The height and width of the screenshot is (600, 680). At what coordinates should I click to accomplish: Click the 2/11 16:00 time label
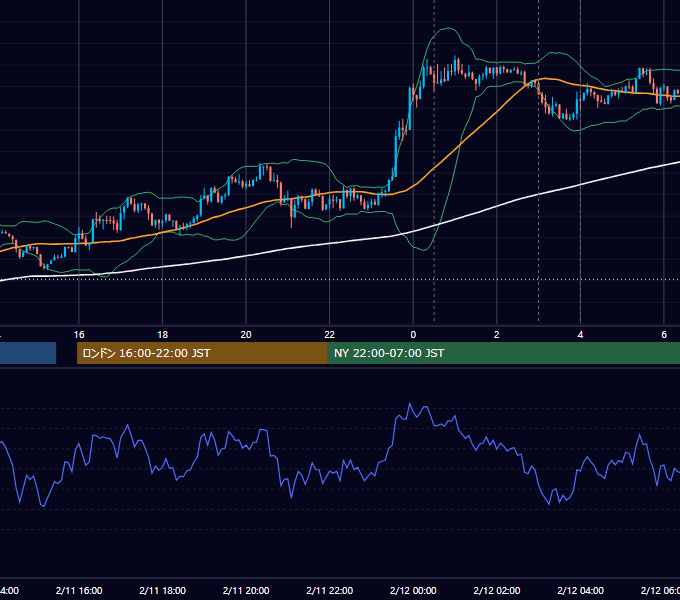79,590
